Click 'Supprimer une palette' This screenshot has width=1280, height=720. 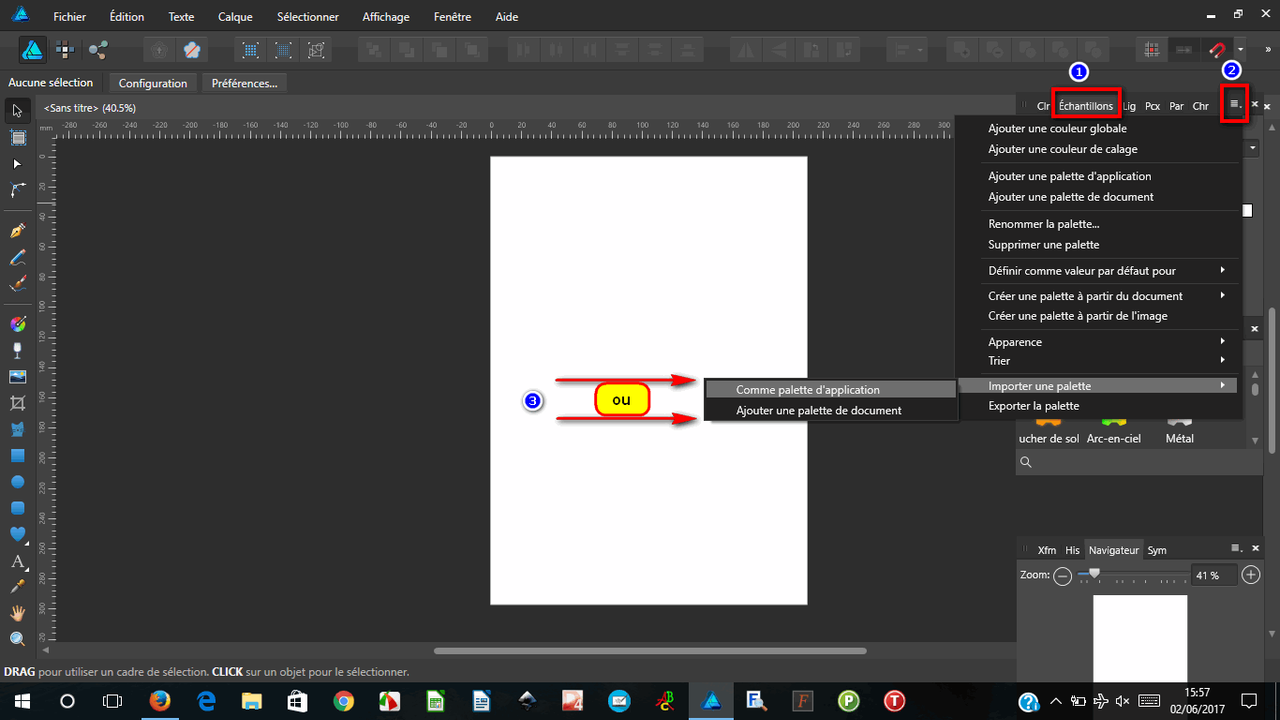1043,245
